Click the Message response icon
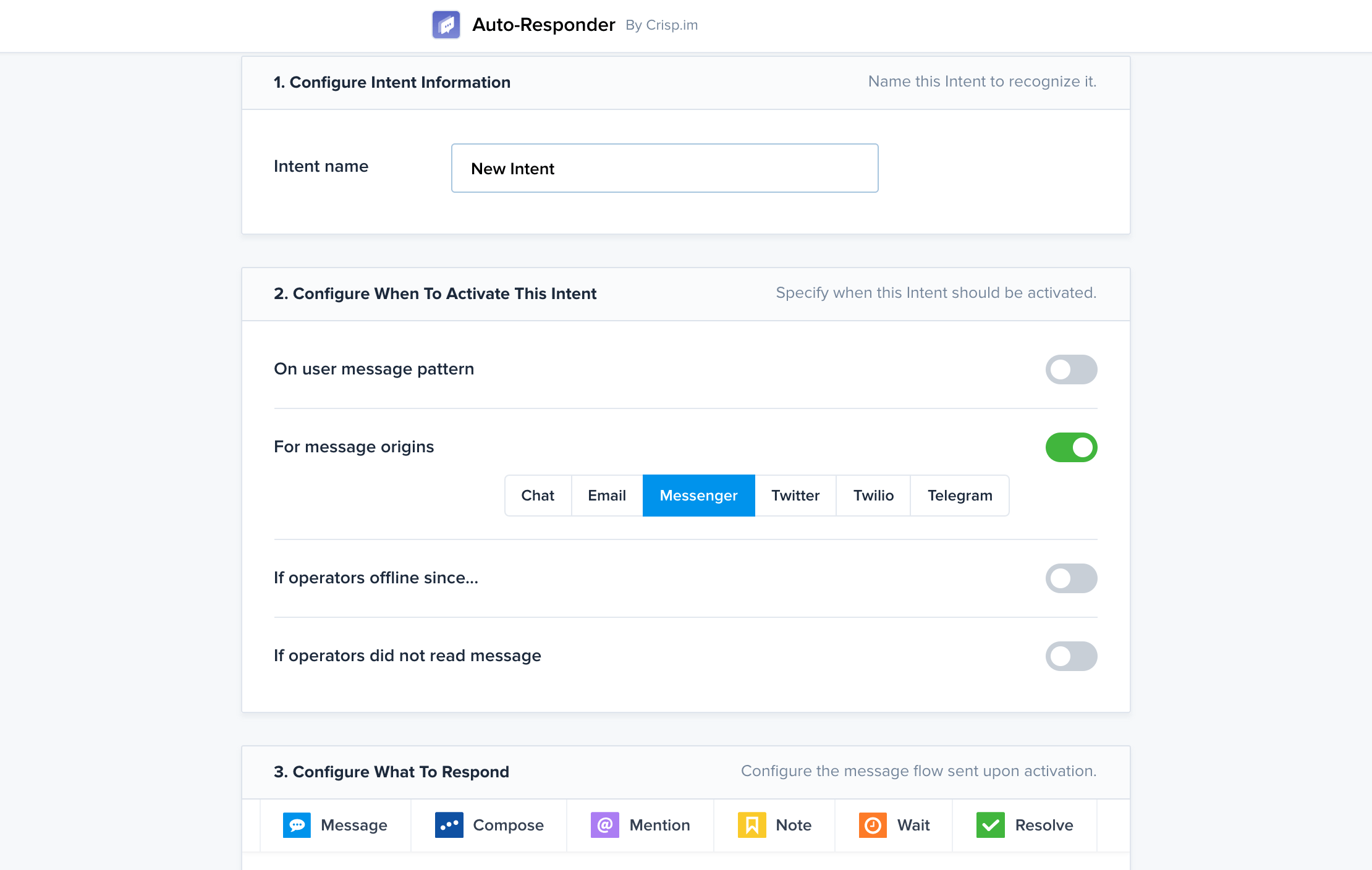The image size is (1372, 870). [x=297, y=824]
